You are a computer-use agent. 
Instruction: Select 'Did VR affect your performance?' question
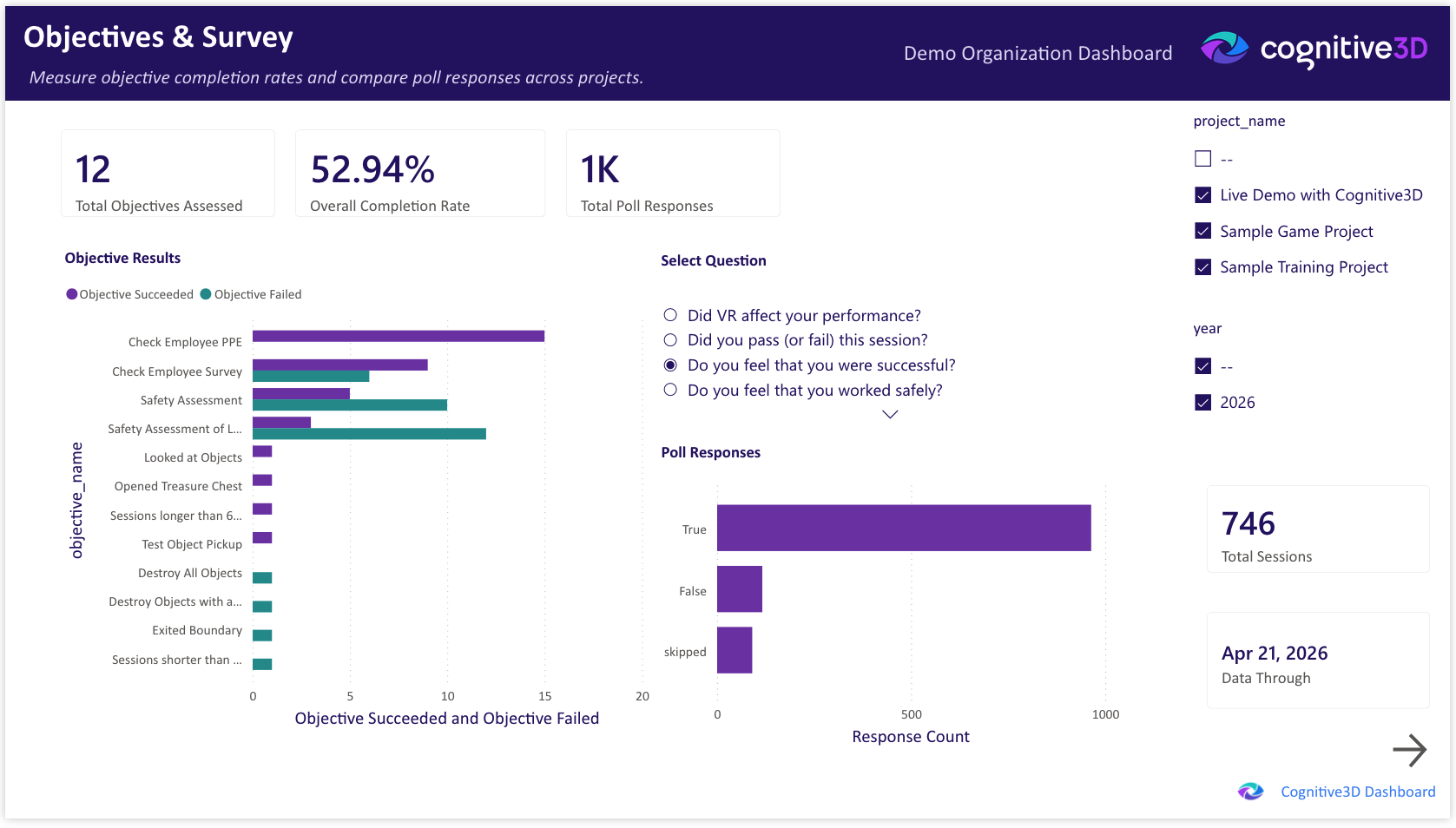point(669,315)
